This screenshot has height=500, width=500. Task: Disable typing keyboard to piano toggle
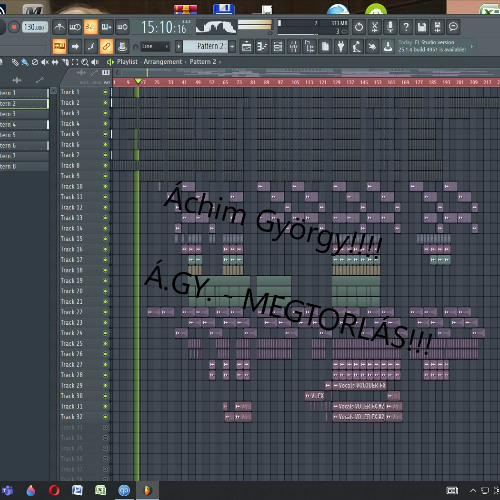(x=59, y=46)
